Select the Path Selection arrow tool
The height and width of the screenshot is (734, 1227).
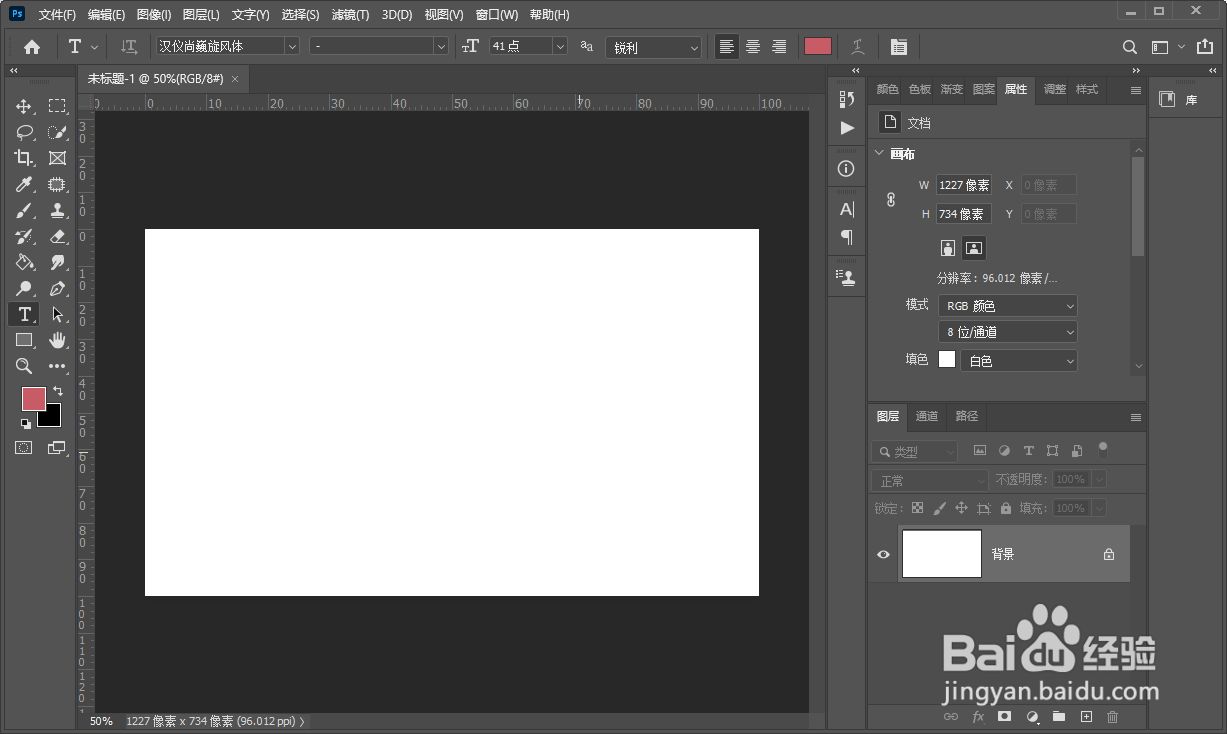tap(57, 314)
